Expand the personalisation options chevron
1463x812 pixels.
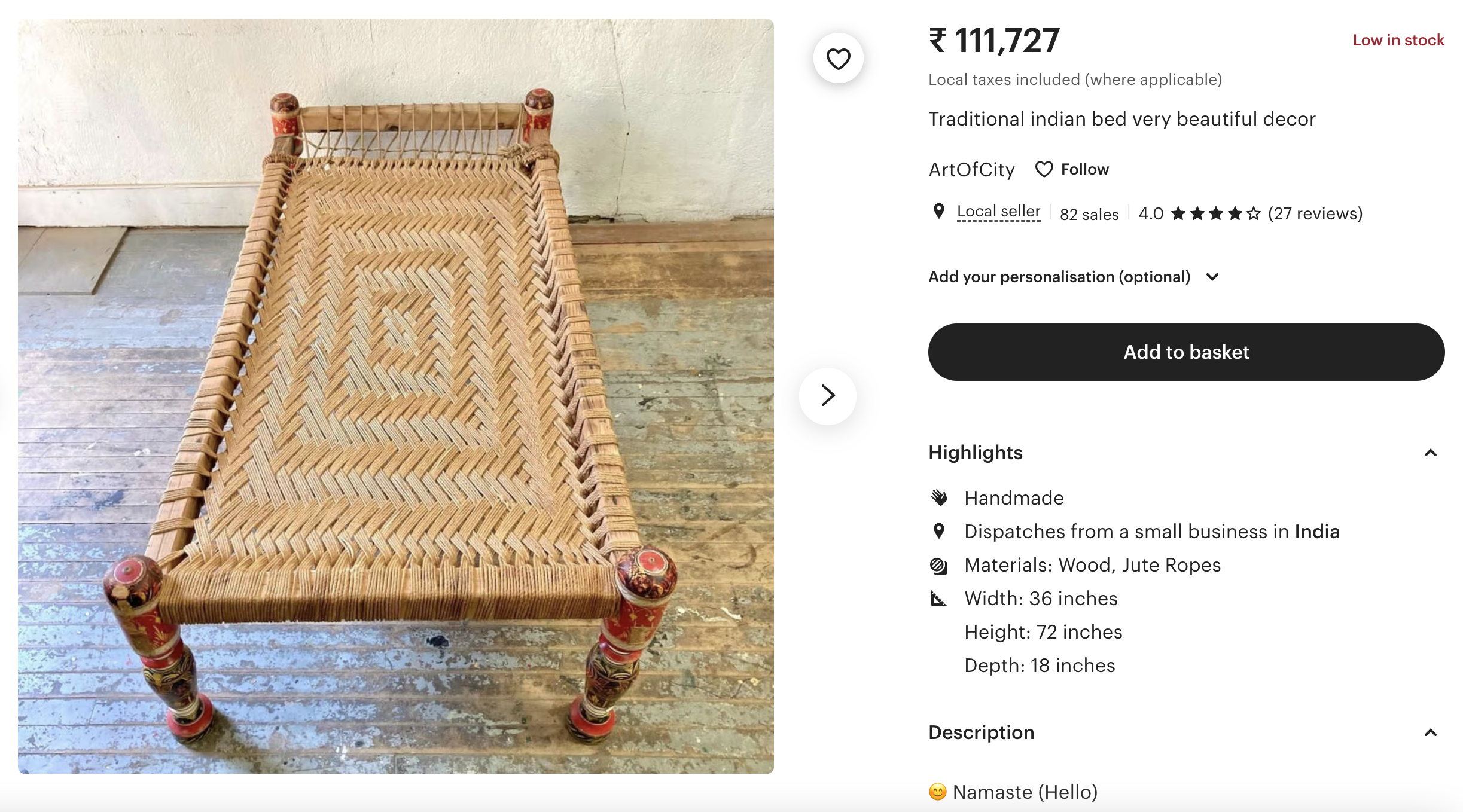coord(1212,277)
